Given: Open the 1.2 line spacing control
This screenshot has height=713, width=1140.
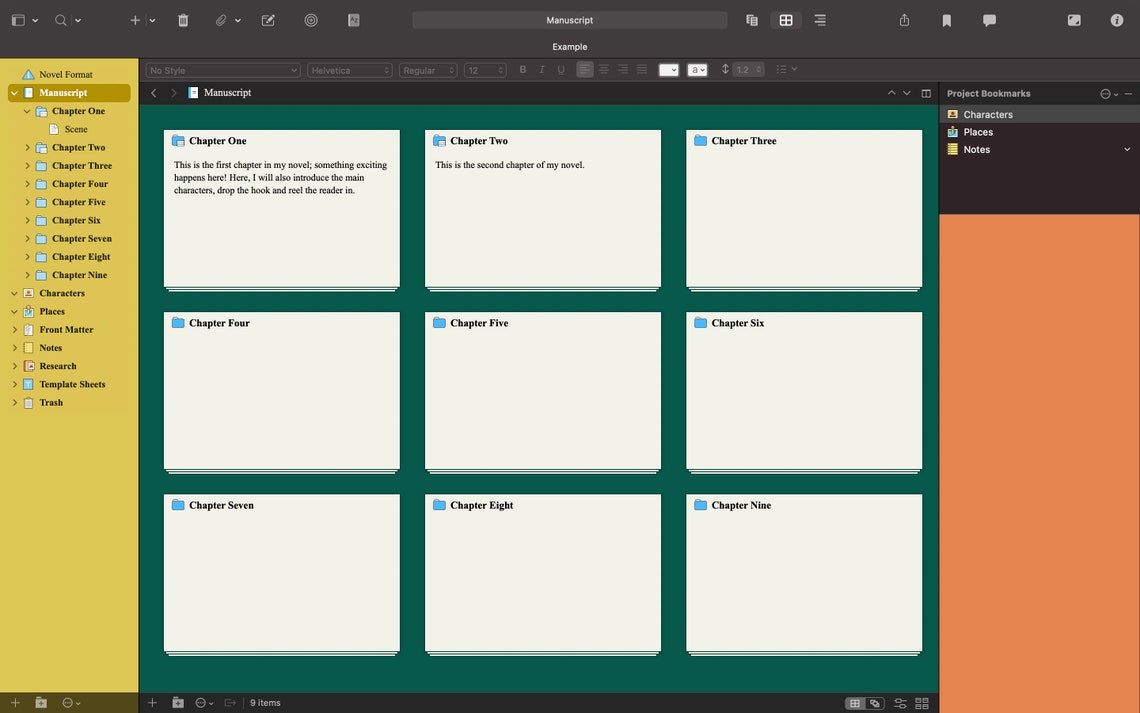Looking at the screenshot, I should [x=748, y=70].
